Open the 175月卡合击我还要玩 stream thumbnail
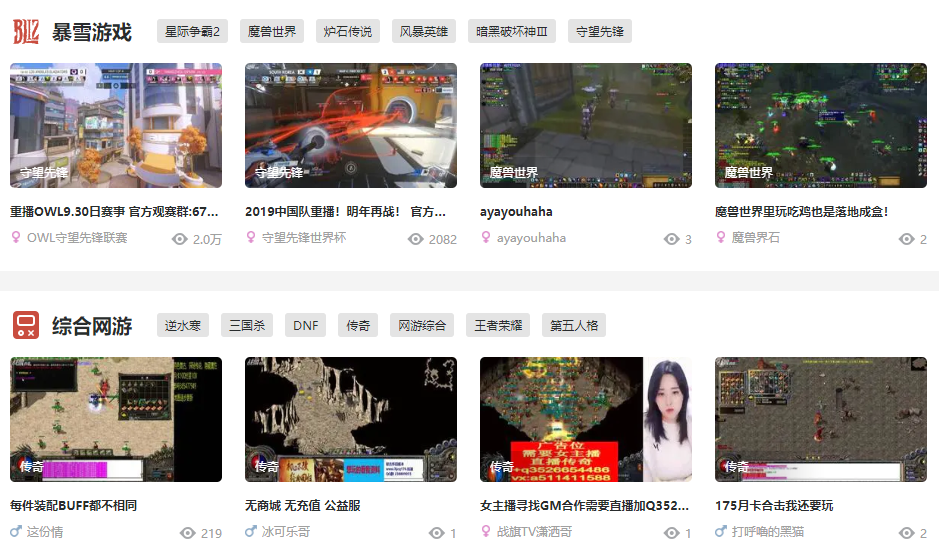This screenshot has width=939, height=554. point(821,419)
